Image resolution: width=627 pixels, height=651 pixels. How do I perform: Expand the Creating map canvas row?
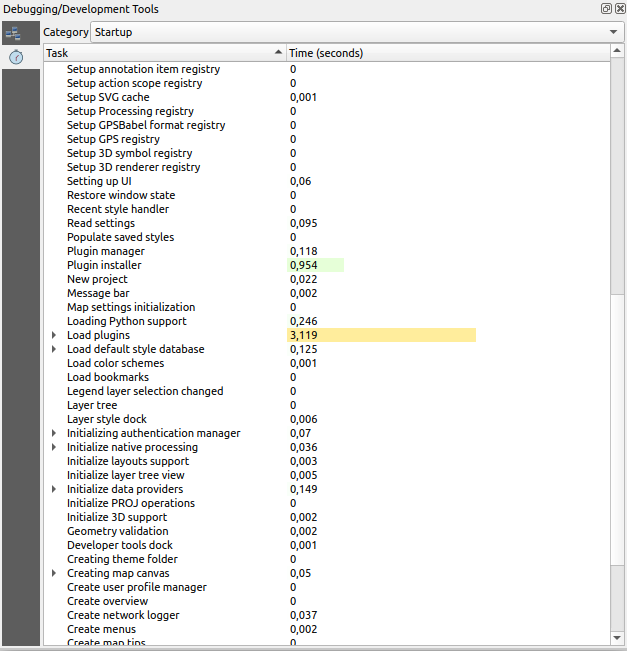pyautogui.click(x=54, y=573)
